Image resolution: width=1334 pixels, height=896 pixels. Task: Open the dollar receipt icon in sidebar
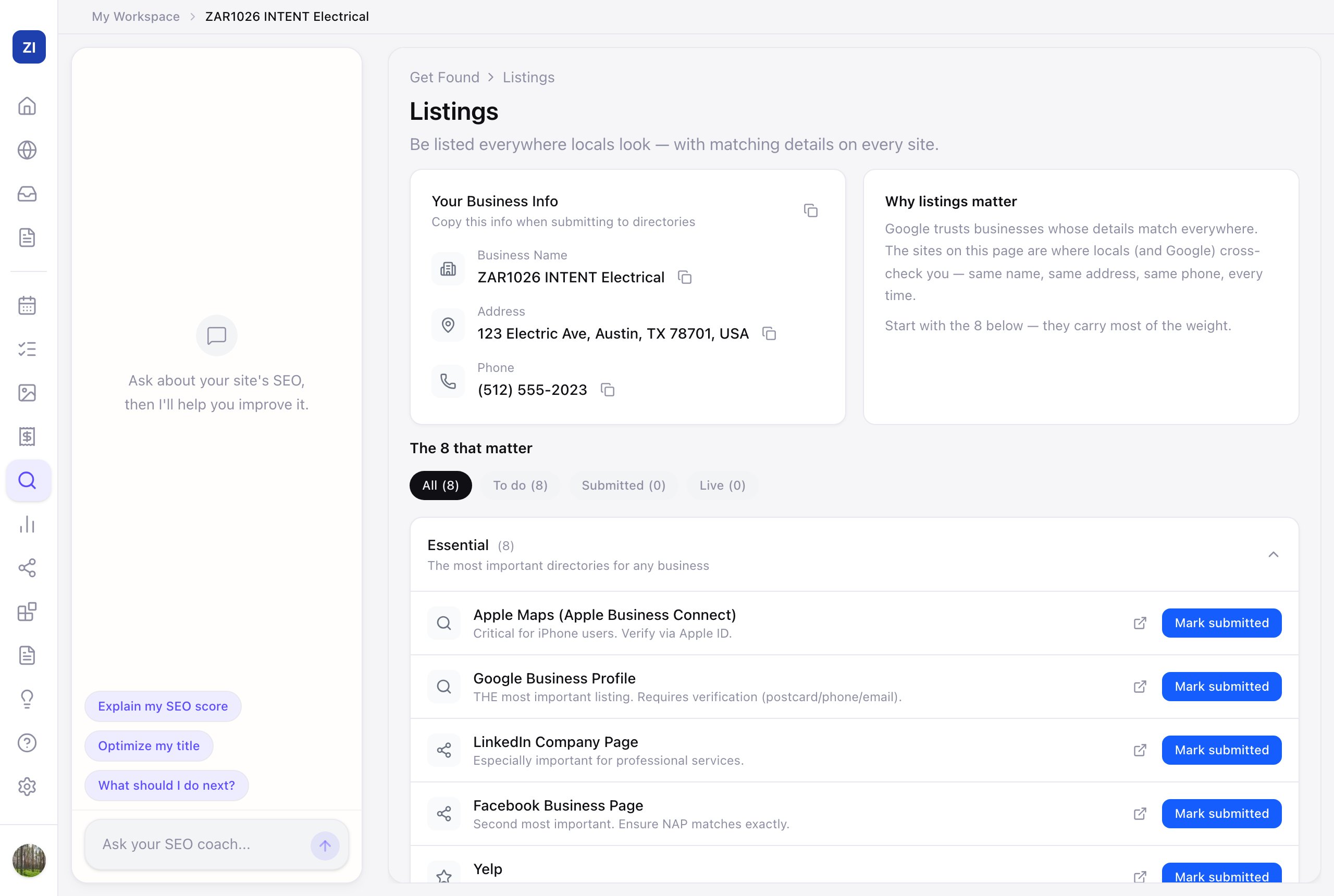tap(27, 437)
